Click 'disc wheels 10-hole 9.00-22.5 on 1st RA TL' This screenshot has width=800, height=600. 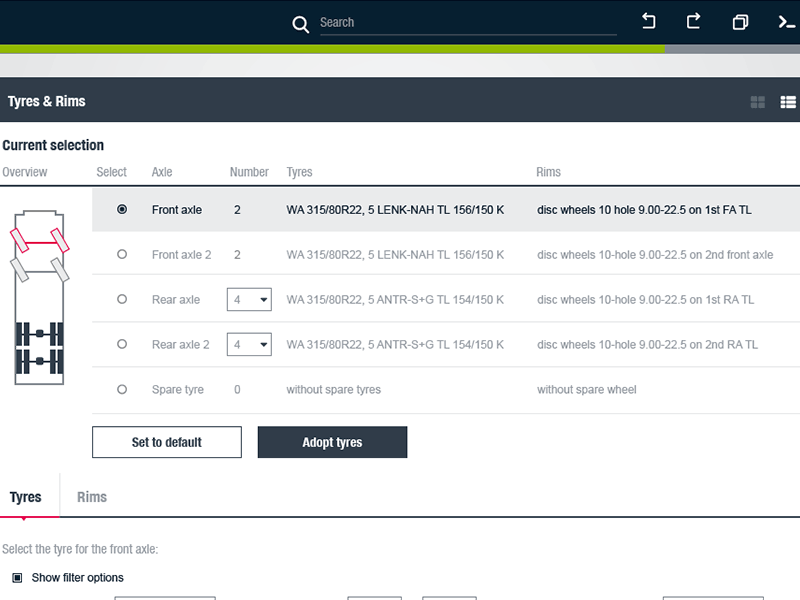[x=645, y=299]
